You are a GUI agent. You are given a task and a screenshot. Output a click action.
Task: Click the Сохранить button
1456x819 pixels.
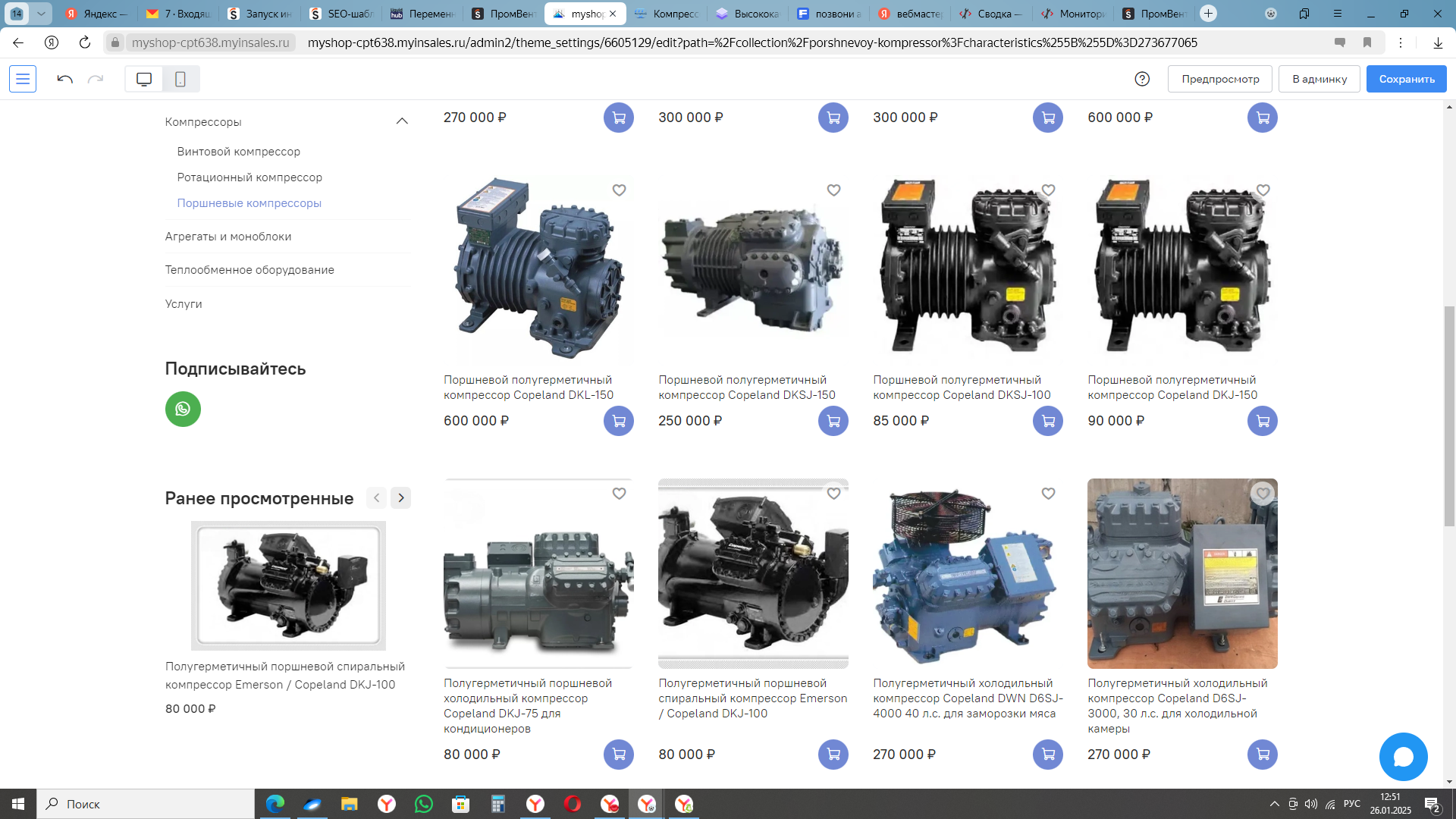[1406, 79]
